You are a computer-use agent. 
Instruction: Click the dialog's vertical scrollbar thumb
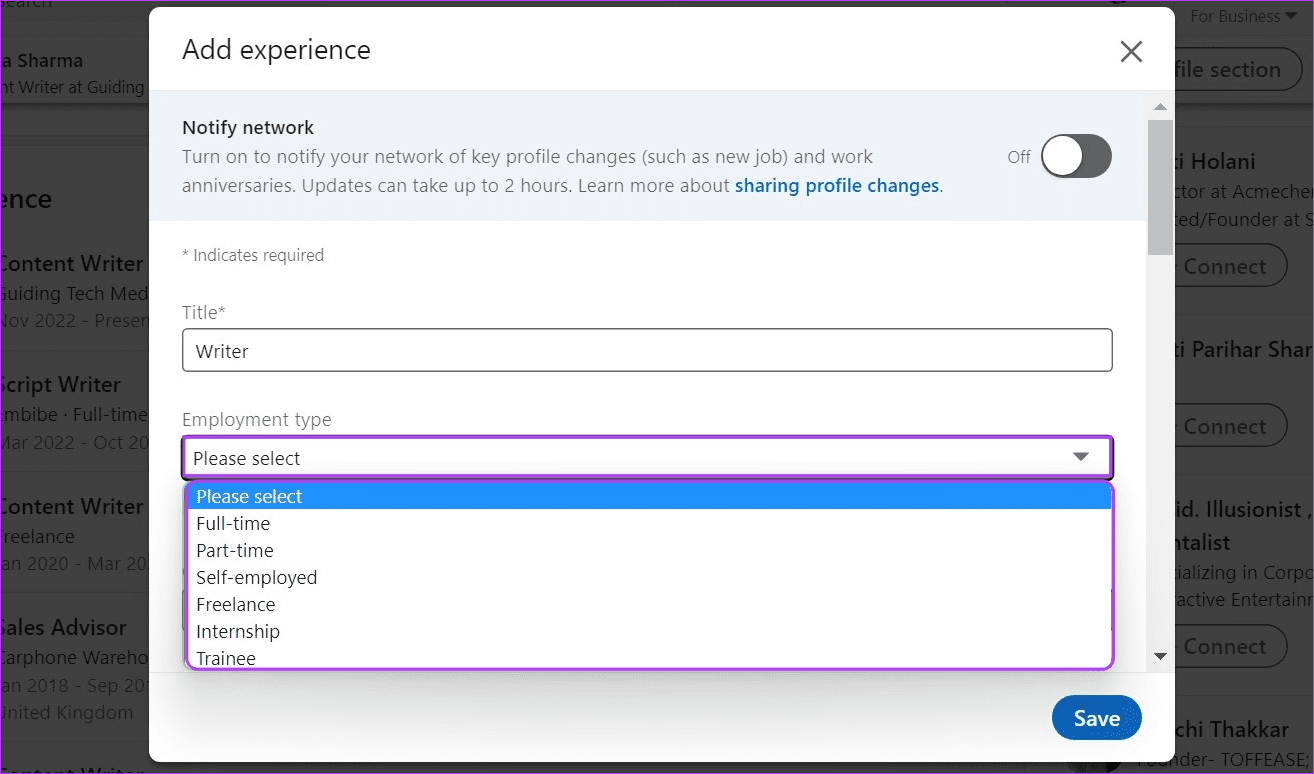point(1160,187)
